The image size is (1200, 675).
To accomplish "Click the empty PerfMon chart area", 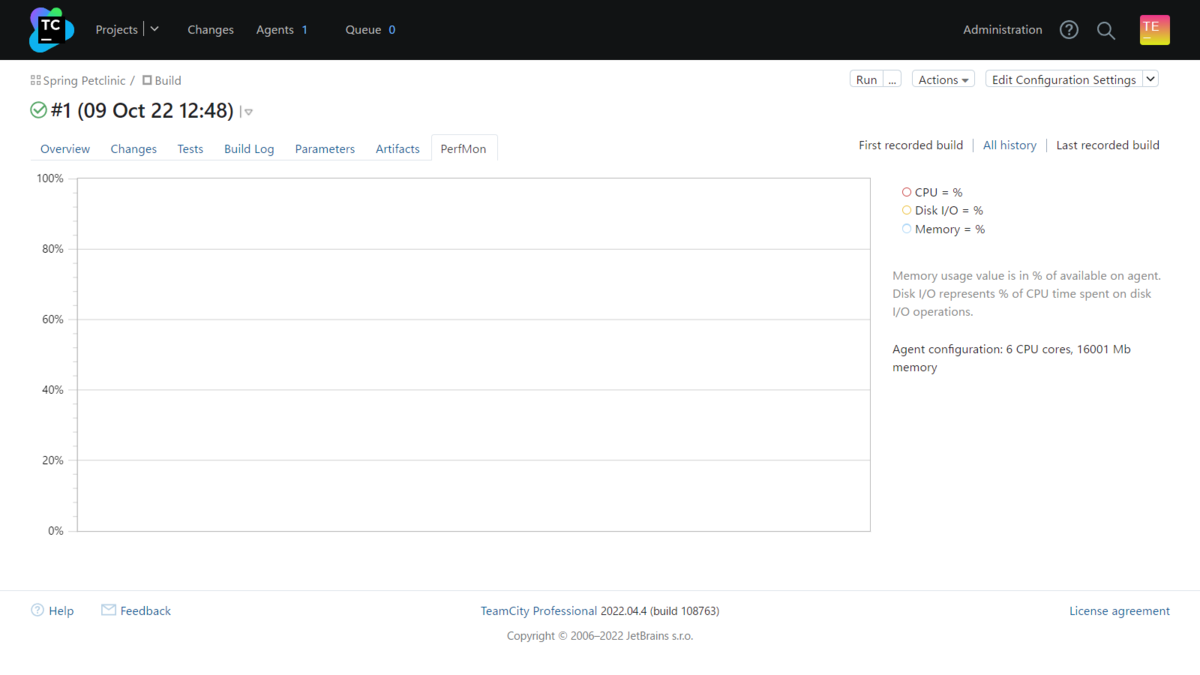I will [473, 355].
